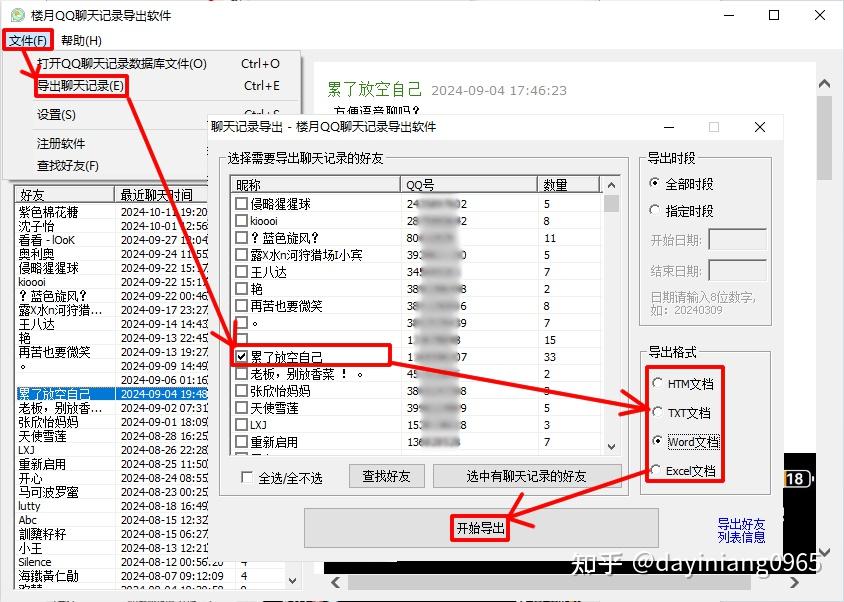Check the 王八达 friend checkbox
Screen dimensions: 844x602
tap(242, 271)
